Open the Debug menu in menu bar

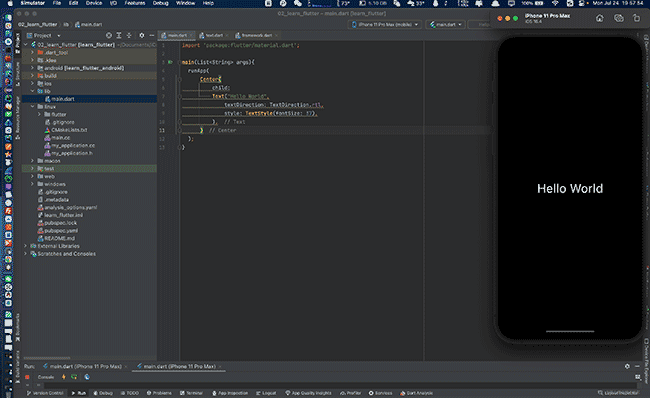click(160, 3)
